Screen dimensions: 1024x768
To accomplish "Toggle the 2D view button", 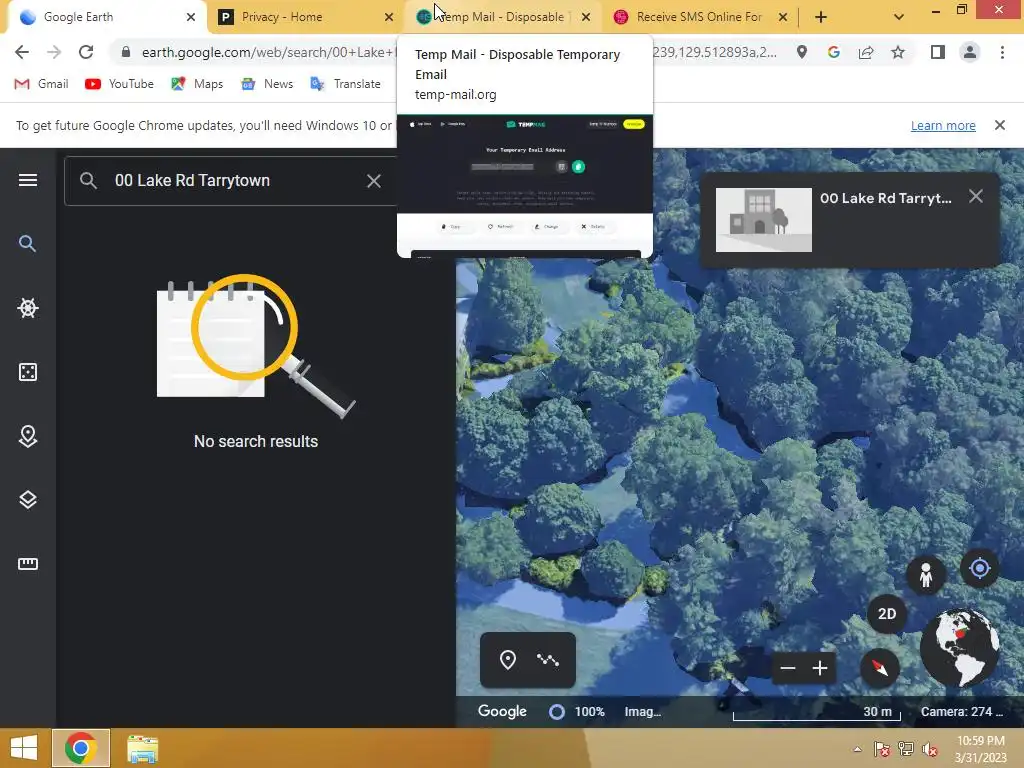I will point(887,614).
